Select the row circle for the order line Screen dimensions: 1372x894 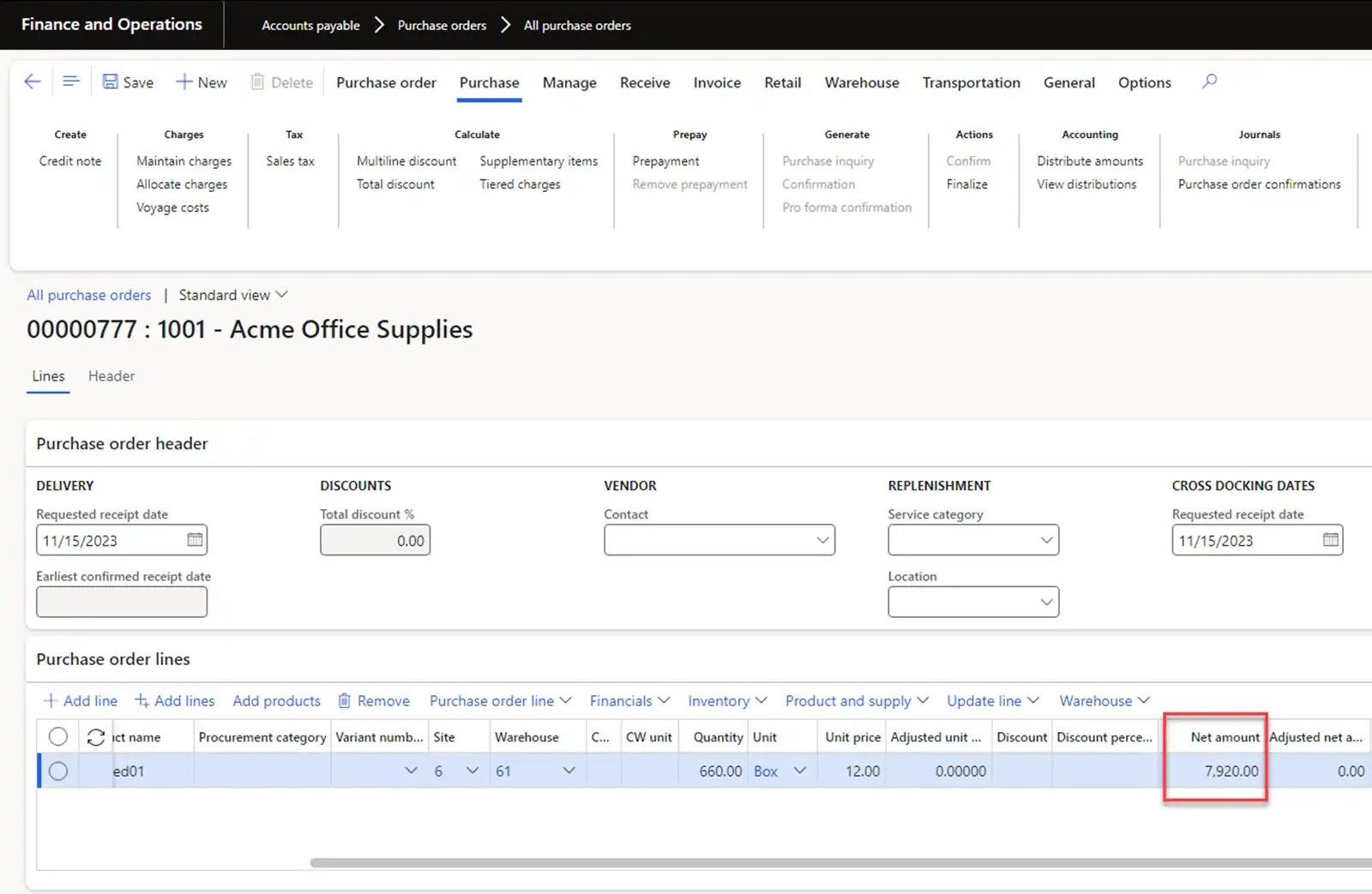pyautogui.click(x=58, y=771)
